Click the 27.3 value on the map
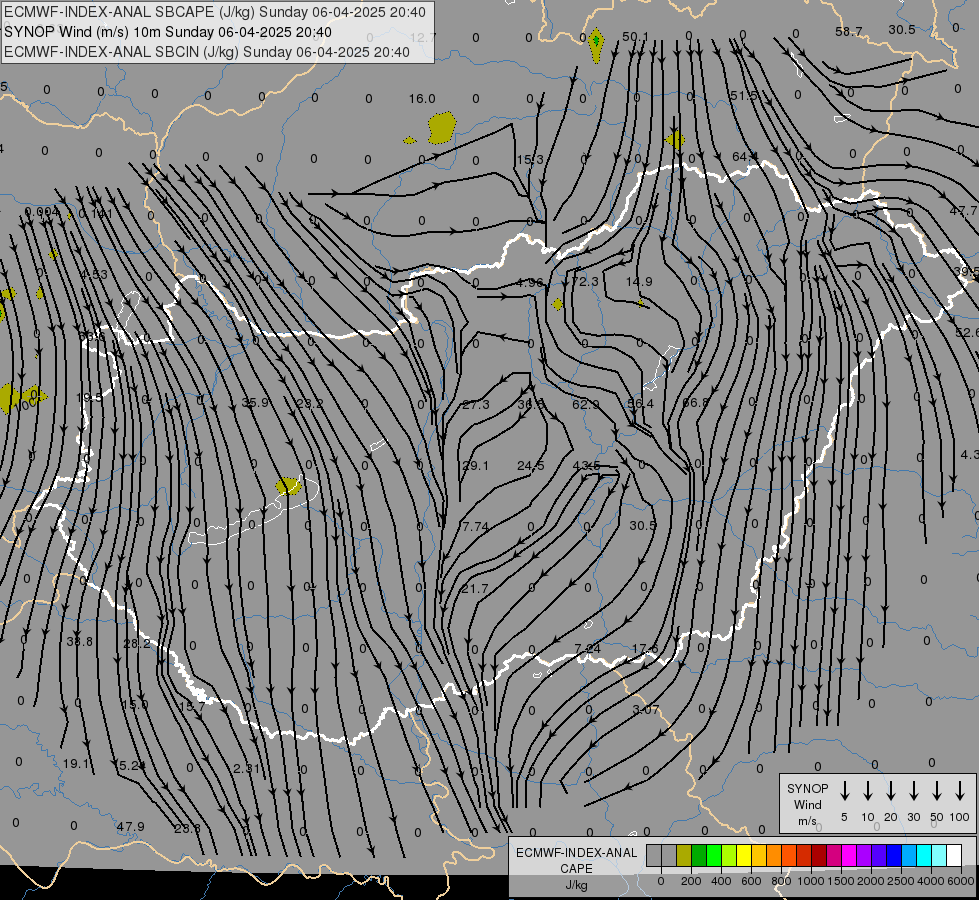Image resolution: width=979 pixels, height=900 pixels. pos(476,405)
